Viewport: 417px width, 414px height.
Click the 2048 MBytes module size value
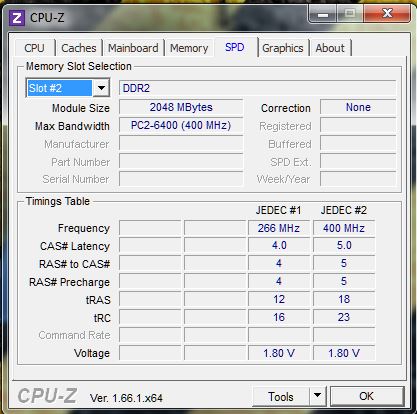click(x=181, y=107)
